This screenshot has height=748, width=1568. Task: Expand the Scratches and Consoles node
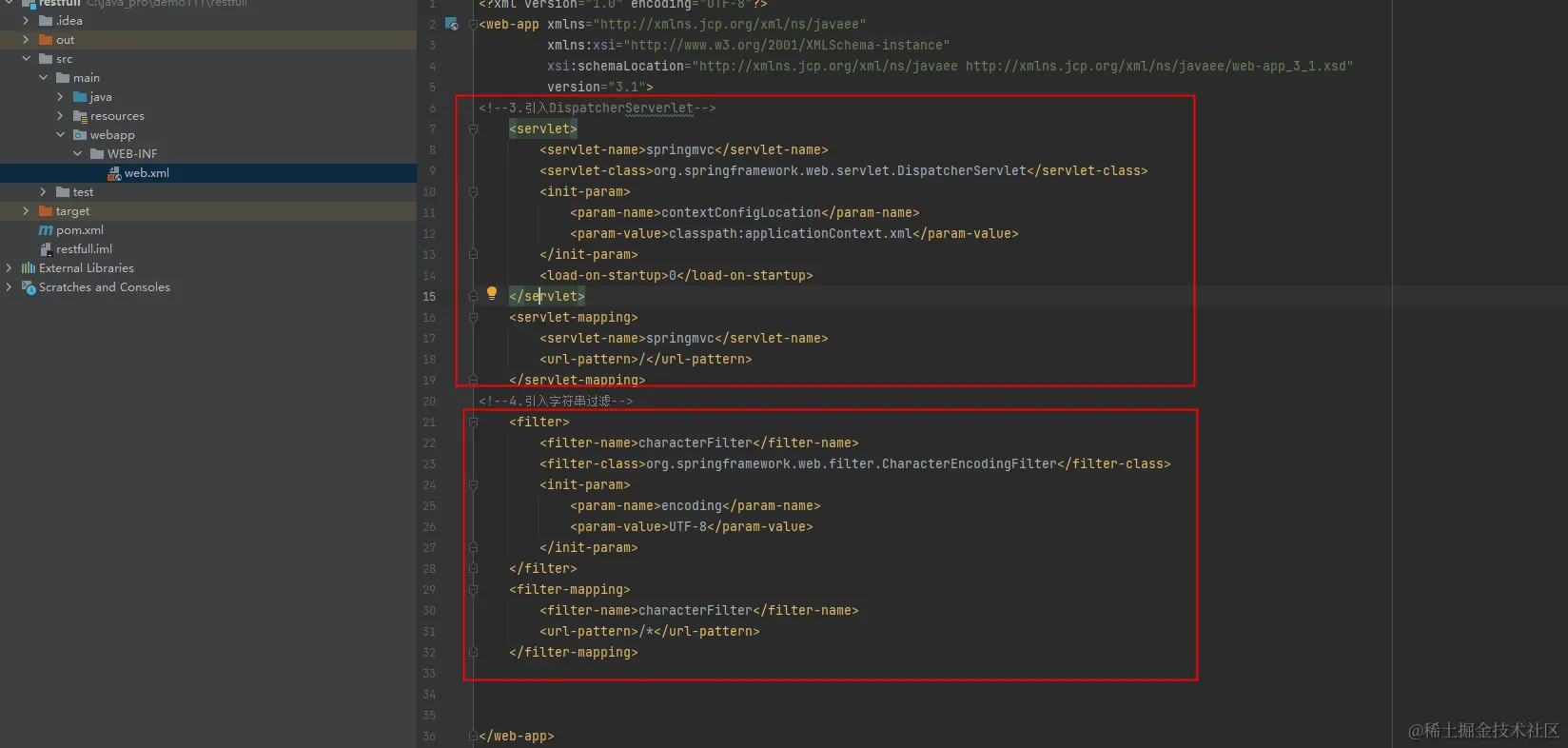(x=9, y=287)
